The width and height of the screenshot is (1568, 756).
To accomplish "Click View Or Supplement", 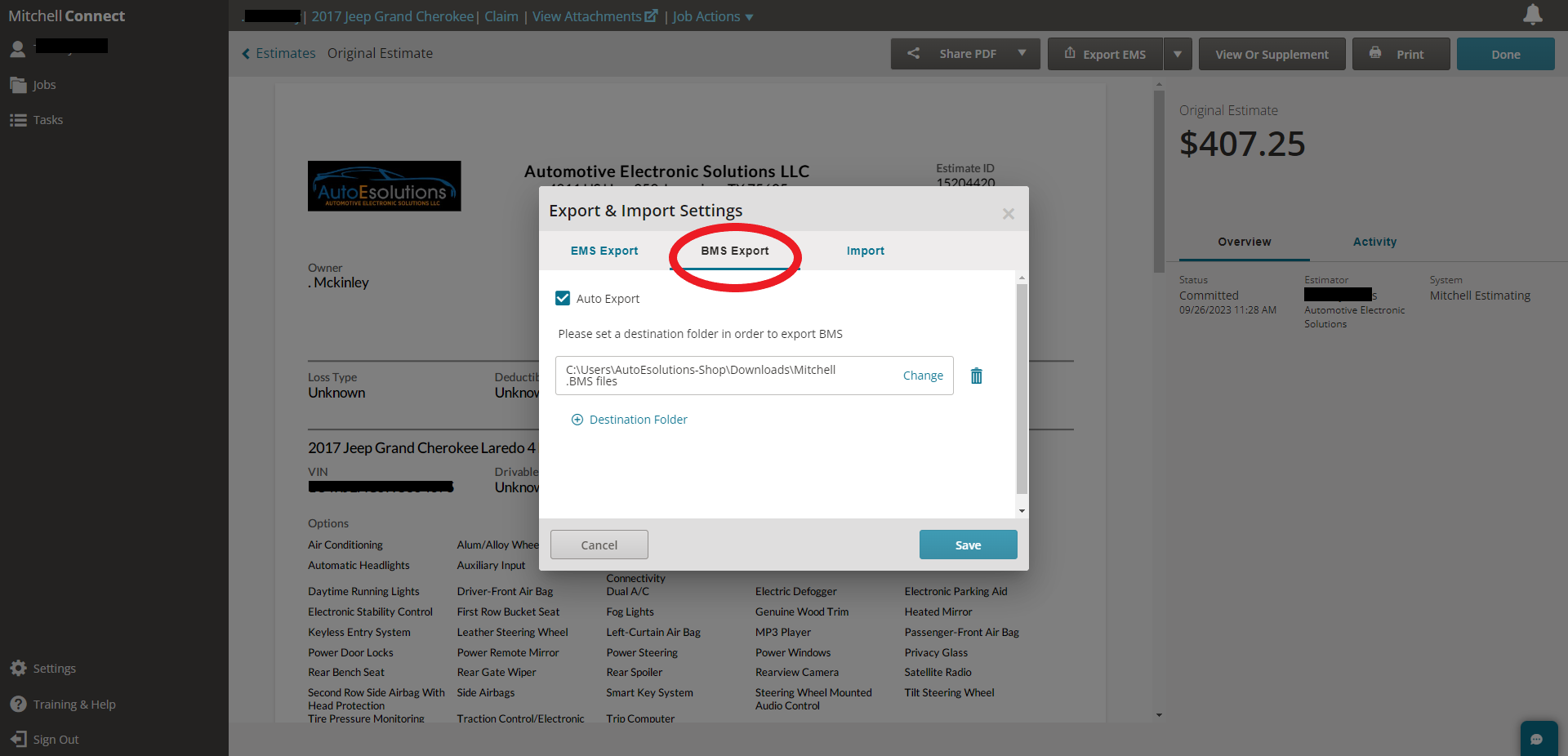I will pyautogui.click(x=1272, y=54).
